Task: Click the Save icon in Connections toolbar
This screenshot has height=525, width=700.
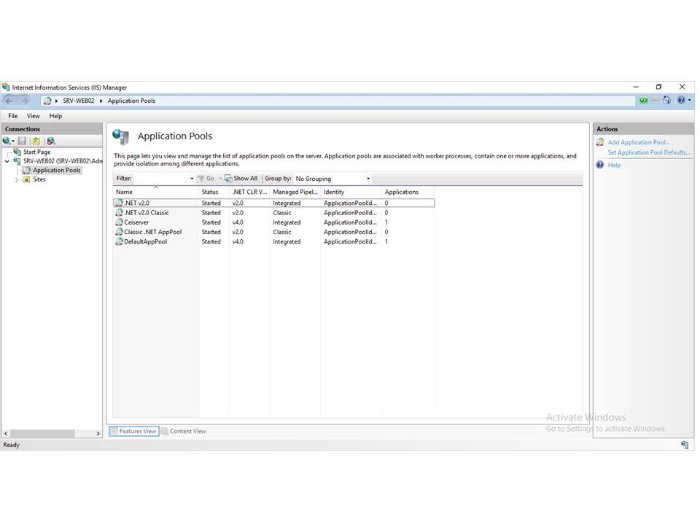Action: [x=23, y=141]
